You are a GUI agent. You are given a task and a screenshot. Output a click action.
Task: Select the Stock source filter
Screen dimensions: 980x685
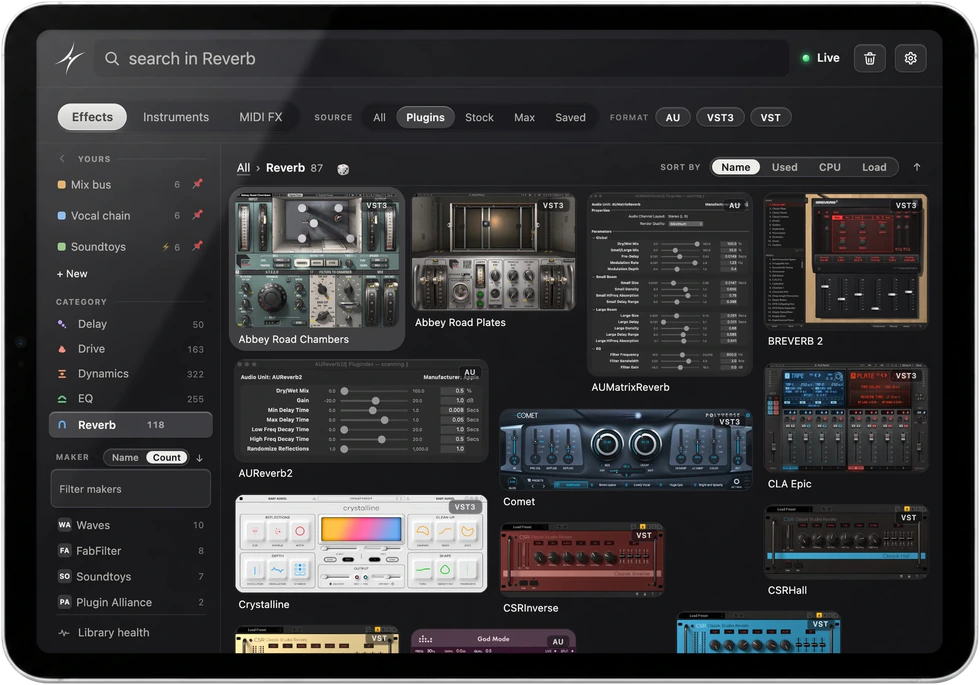pos(479,118)
